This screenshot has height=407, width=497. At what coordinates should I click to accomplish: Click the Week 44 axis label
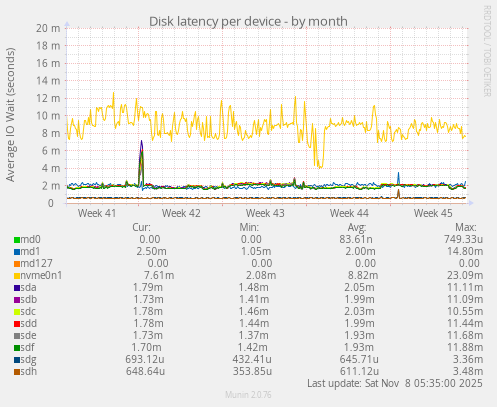349,213
